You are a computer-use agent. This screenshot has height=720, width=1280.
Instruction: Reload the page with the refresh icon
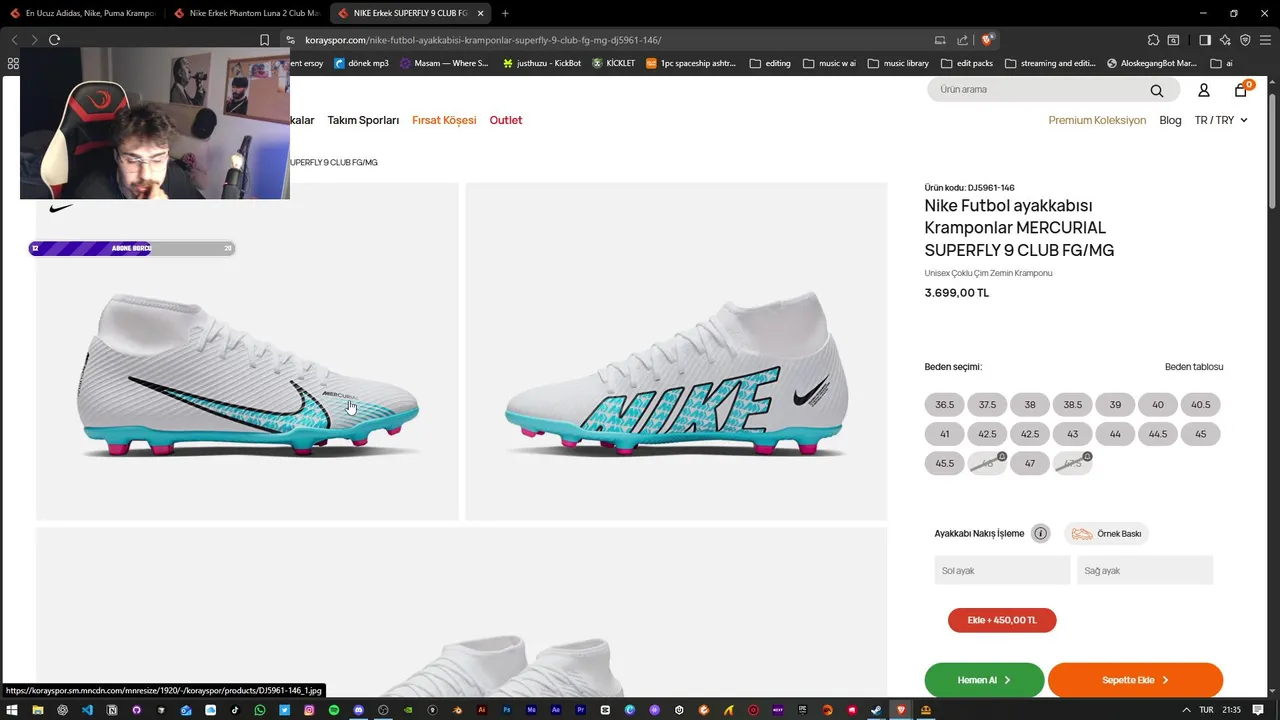click(x=54, y=40)
